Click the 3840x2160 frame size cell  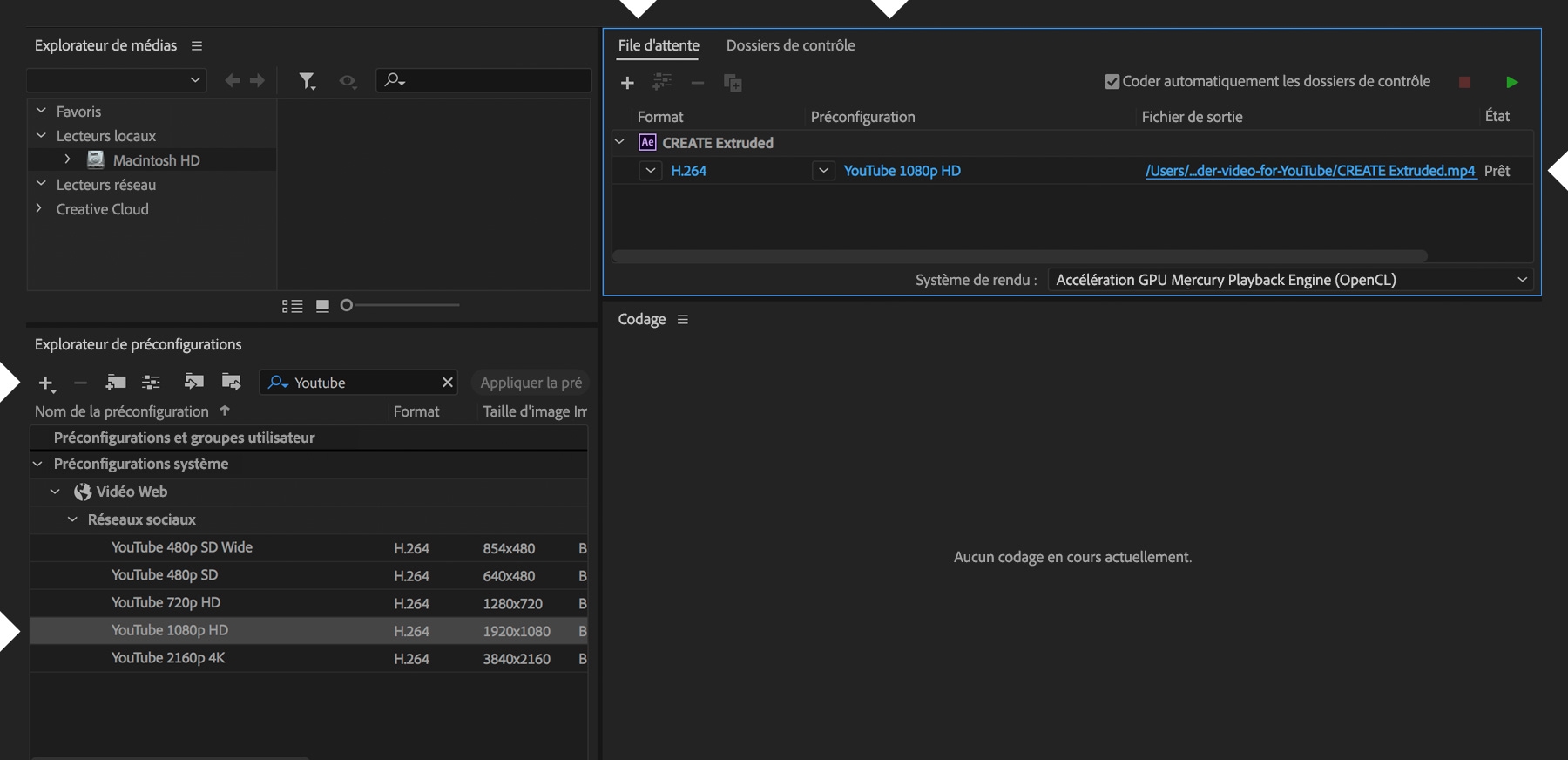coord(517,659)
